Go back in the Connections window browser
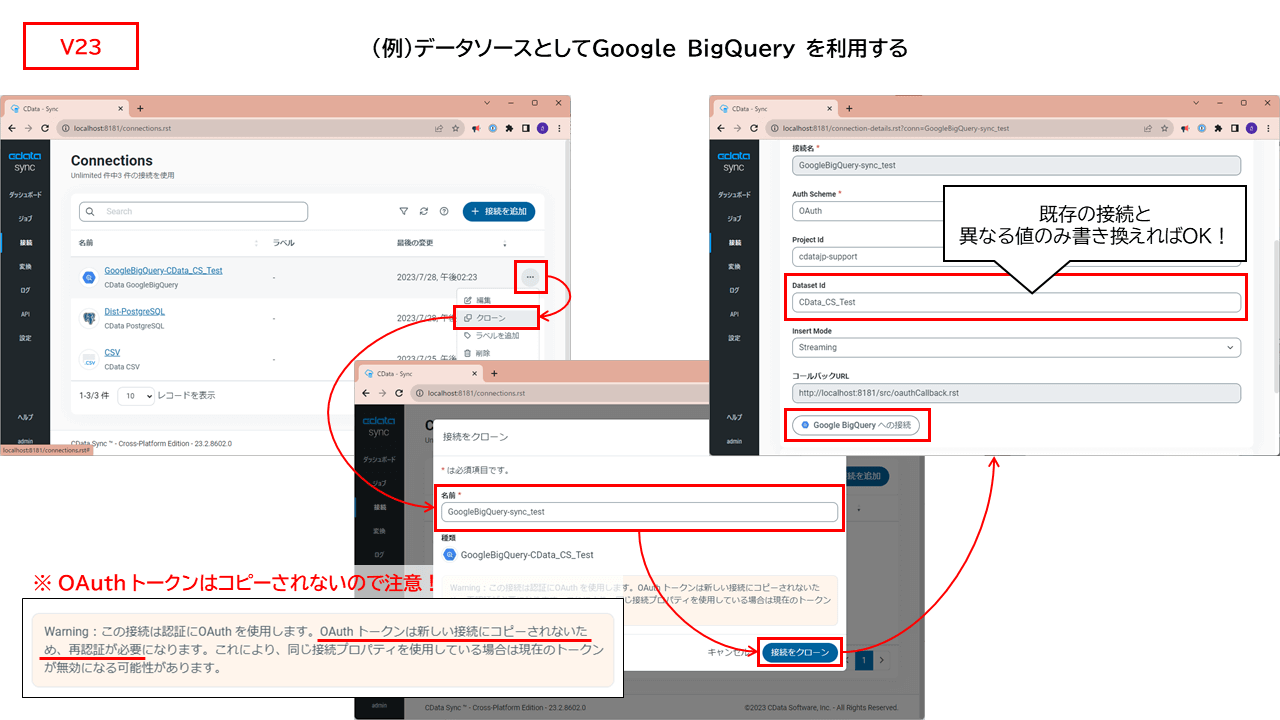Screen dimensions: 1280x720 (x=11, y=128)
